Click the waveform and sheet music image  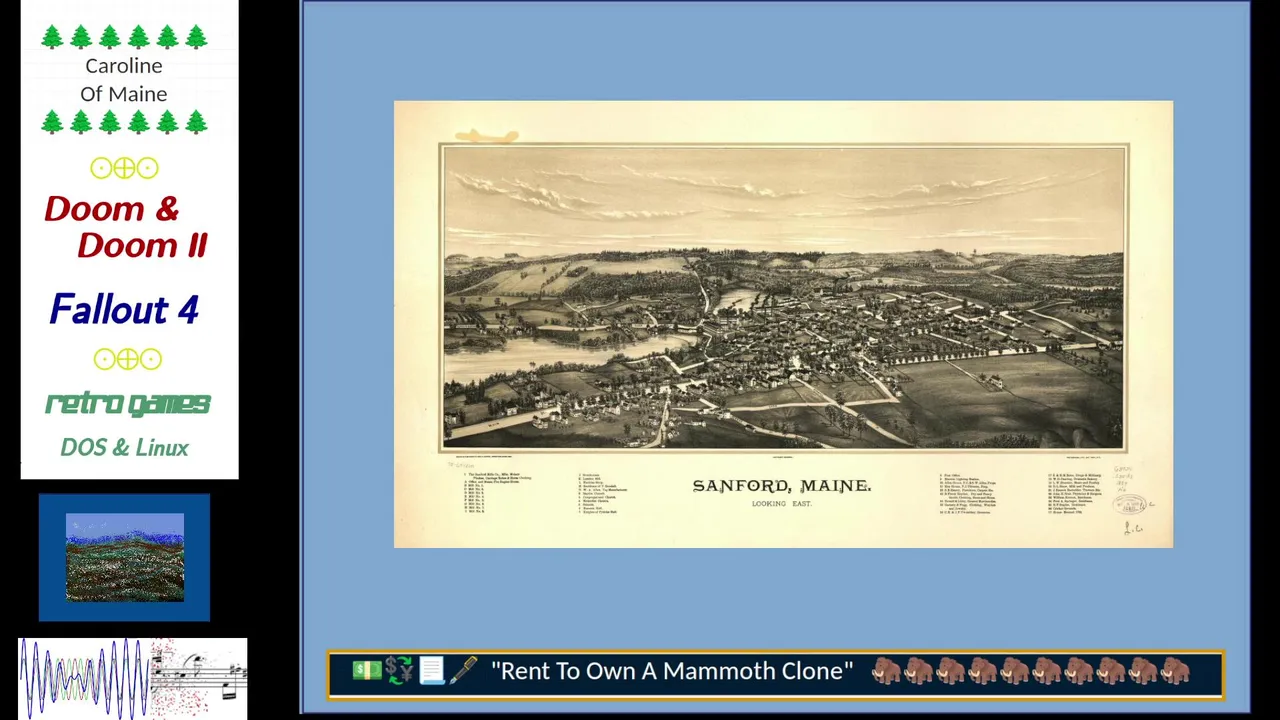coord(132,678)
